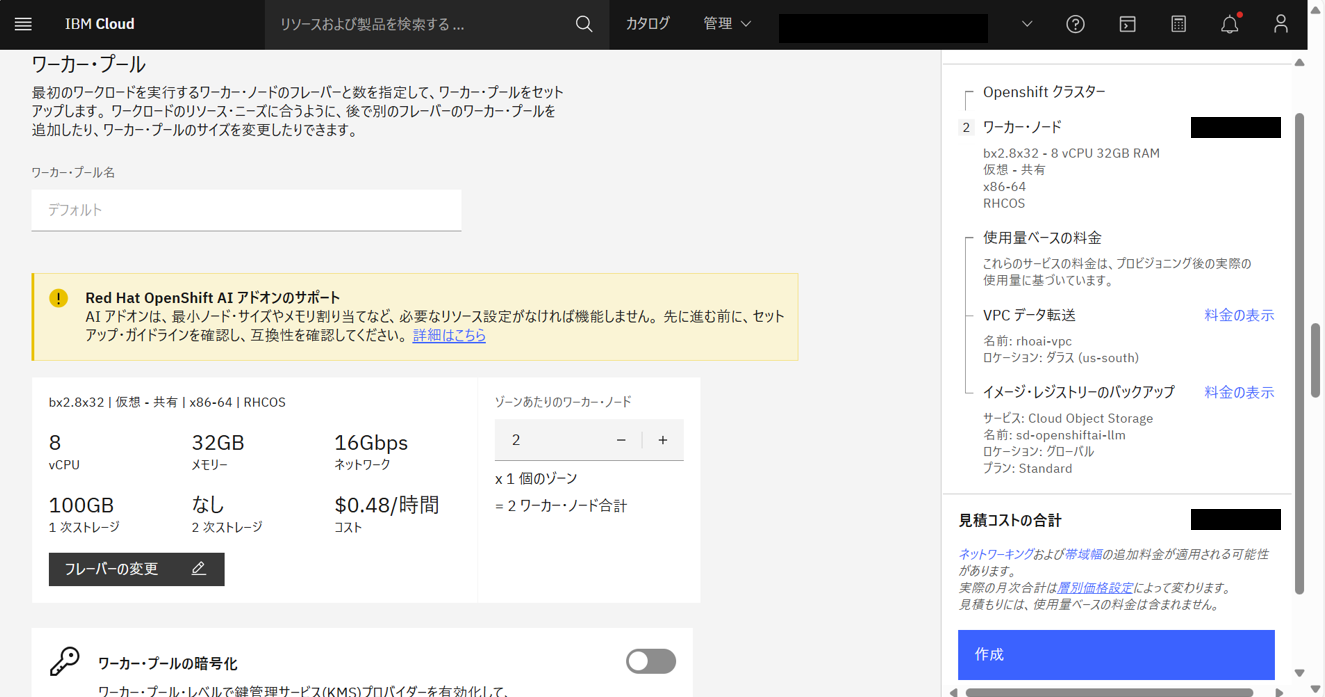Image resolution: width=1325 pixels, height=697 pixels.
Task: Click the '名前: rhoai-vpc' text
Action: (1027, 341)
